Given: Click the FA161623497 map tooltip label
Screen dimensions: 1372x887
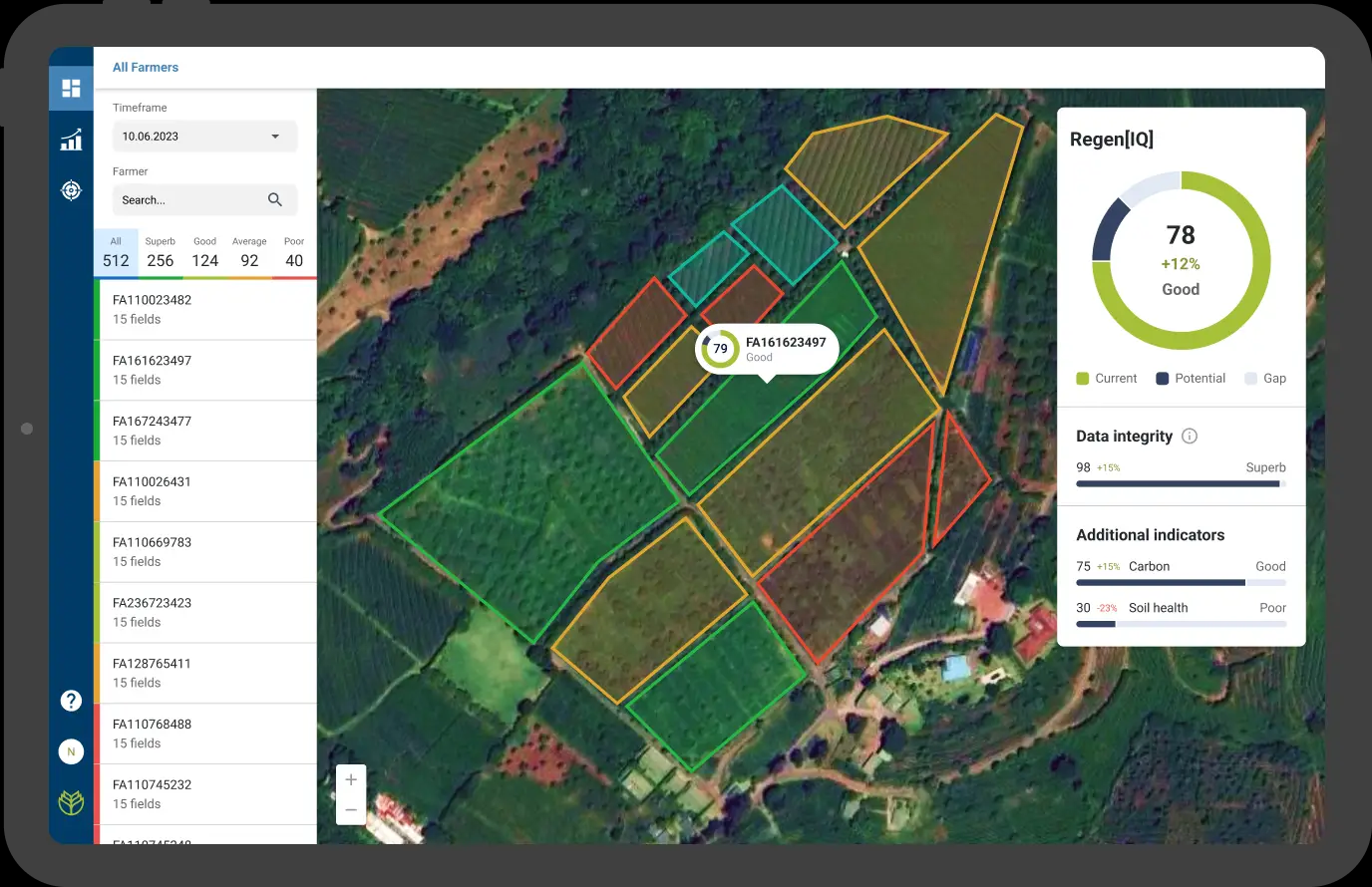Looking at the screenshot, I should click(x=786, y=342).
